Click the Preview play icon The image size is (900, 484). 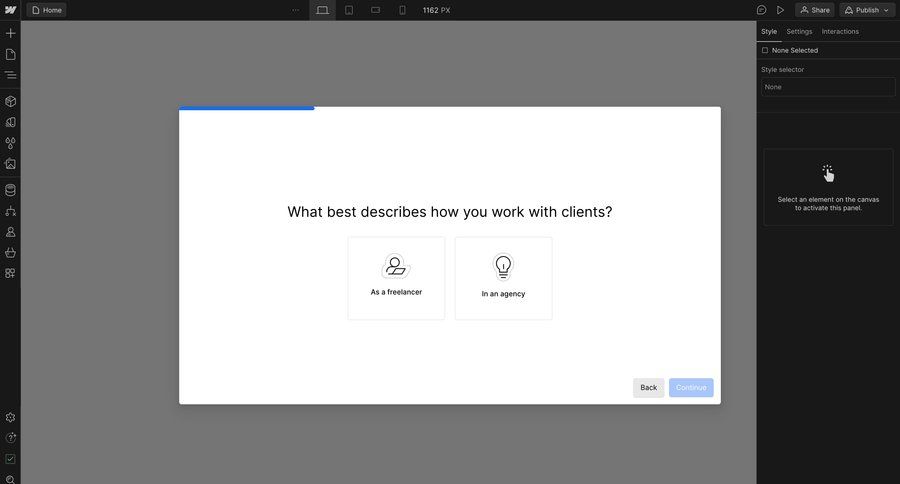780,10
